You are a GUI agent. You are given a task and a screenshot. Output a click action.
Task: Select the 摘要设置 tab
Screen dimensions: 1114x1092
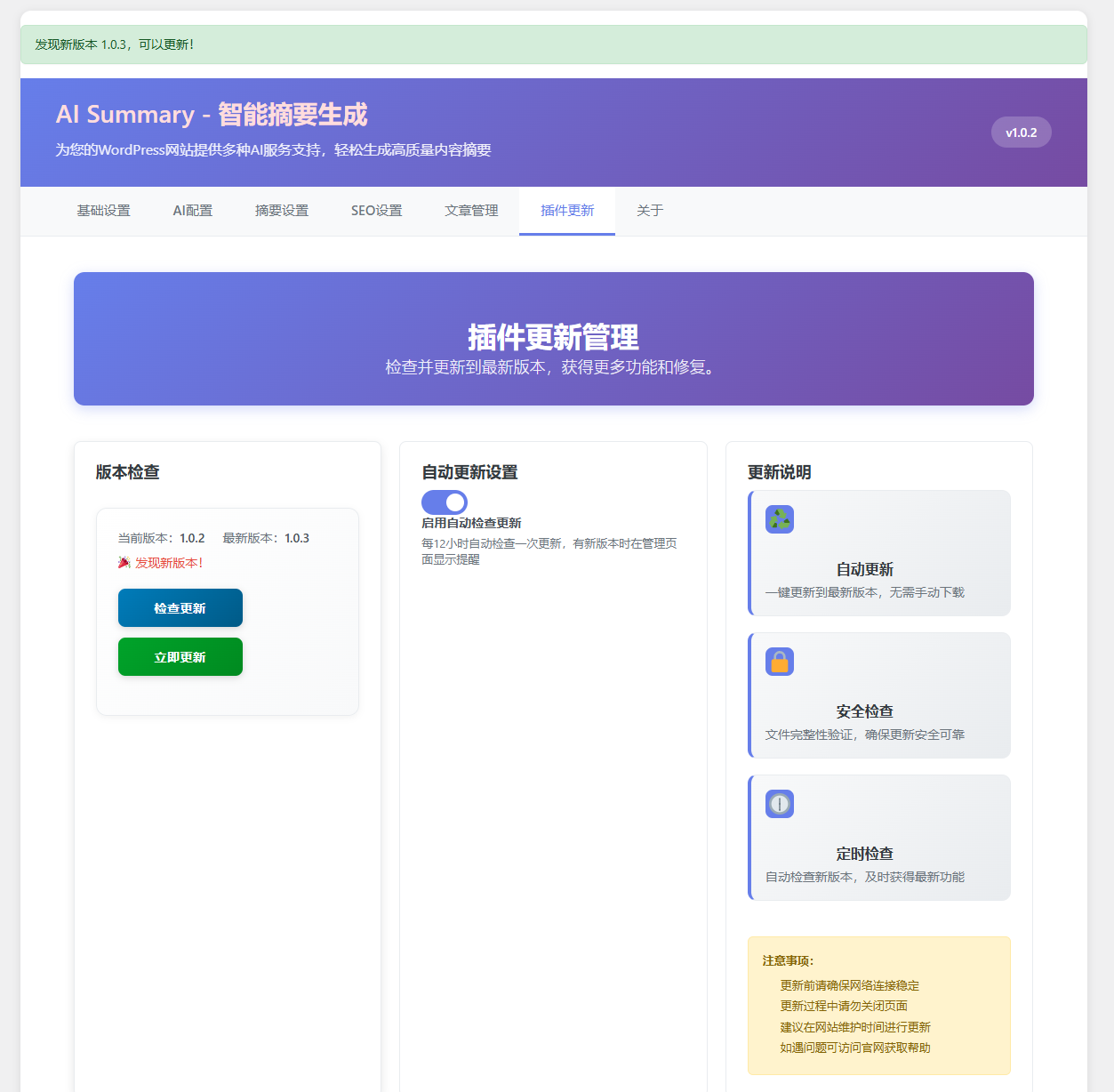[281, 211]
